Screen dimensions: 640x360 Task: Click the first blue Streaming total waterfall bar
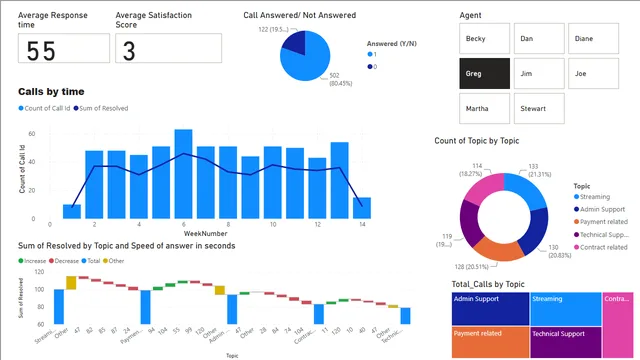(x=59, y=307)
